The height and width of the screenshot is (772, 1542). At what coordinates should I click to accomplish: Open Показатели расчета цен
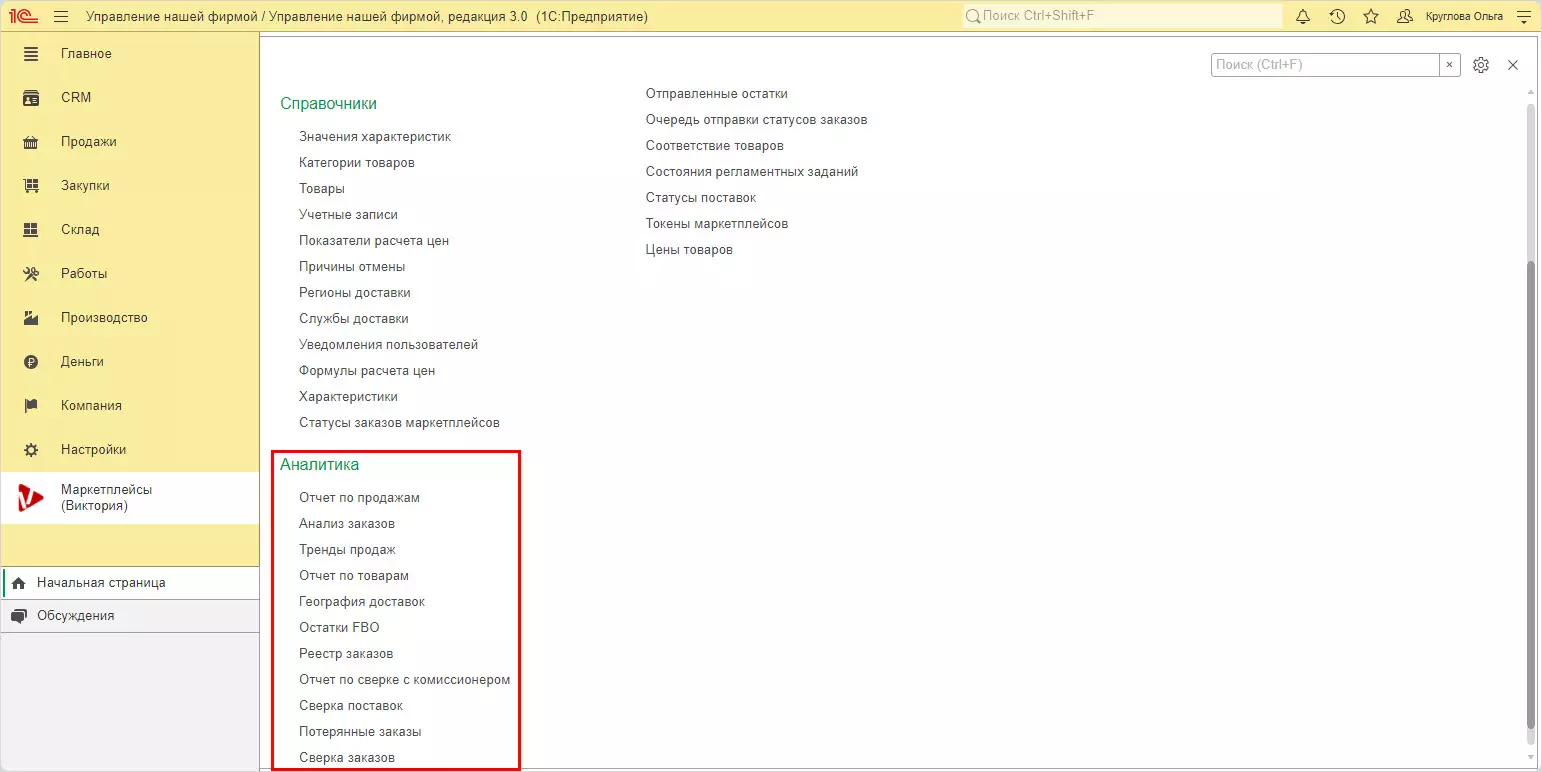click(374, 241)
